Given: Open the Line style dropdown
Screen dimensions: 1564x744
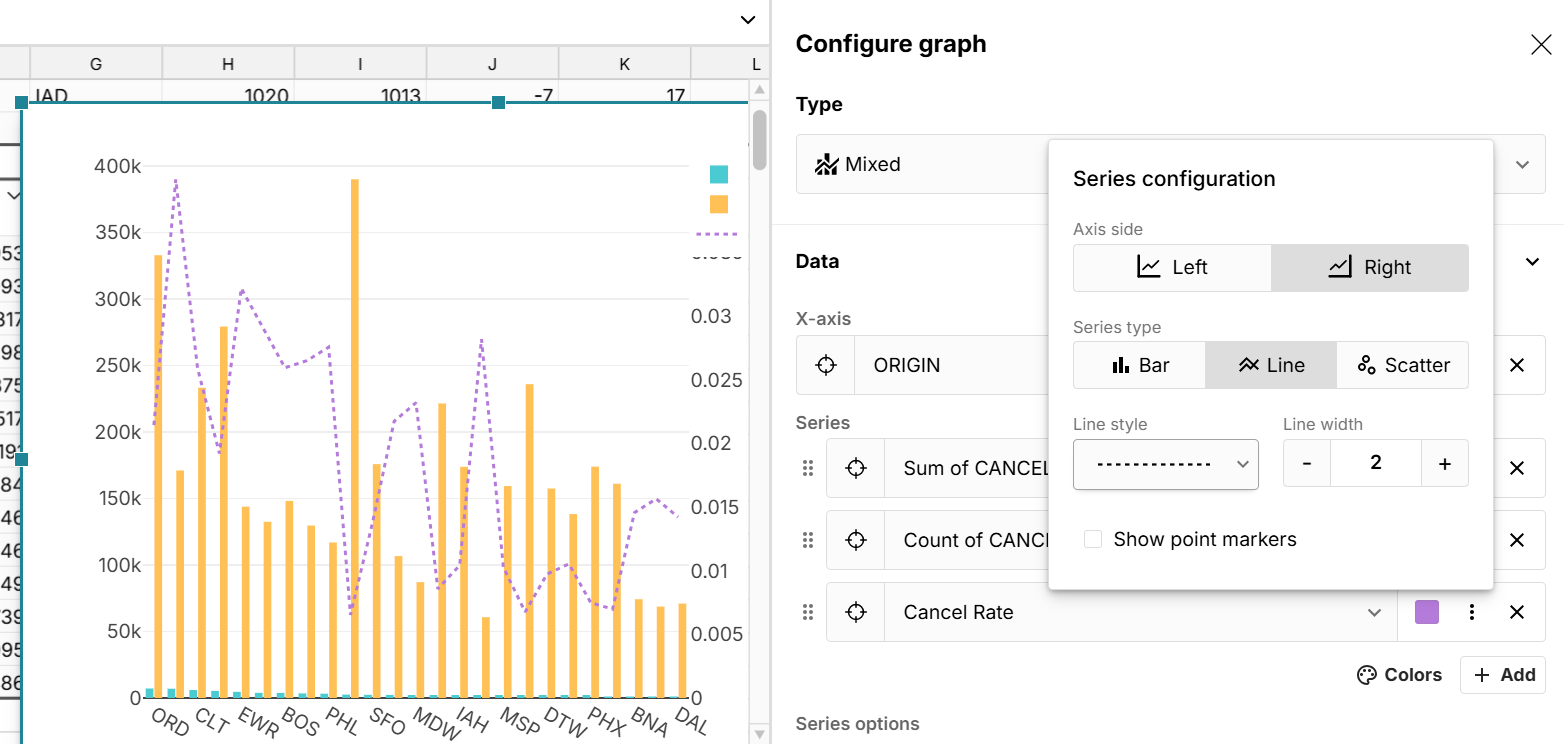Looking at the screenshot, I should tap(1165, 464).
